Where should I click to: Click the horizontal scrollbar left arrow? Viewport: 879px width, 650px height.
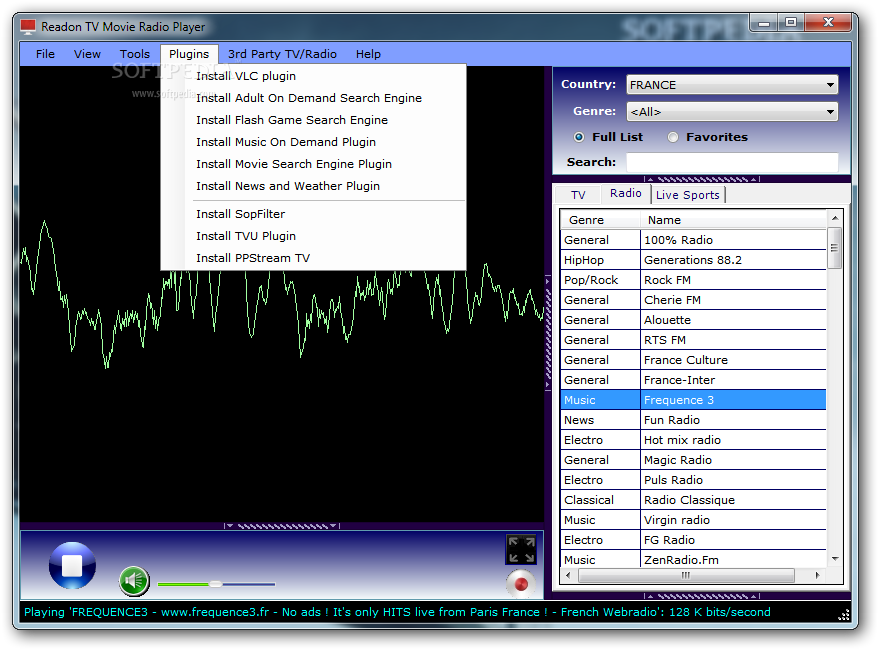pos(568,575)
